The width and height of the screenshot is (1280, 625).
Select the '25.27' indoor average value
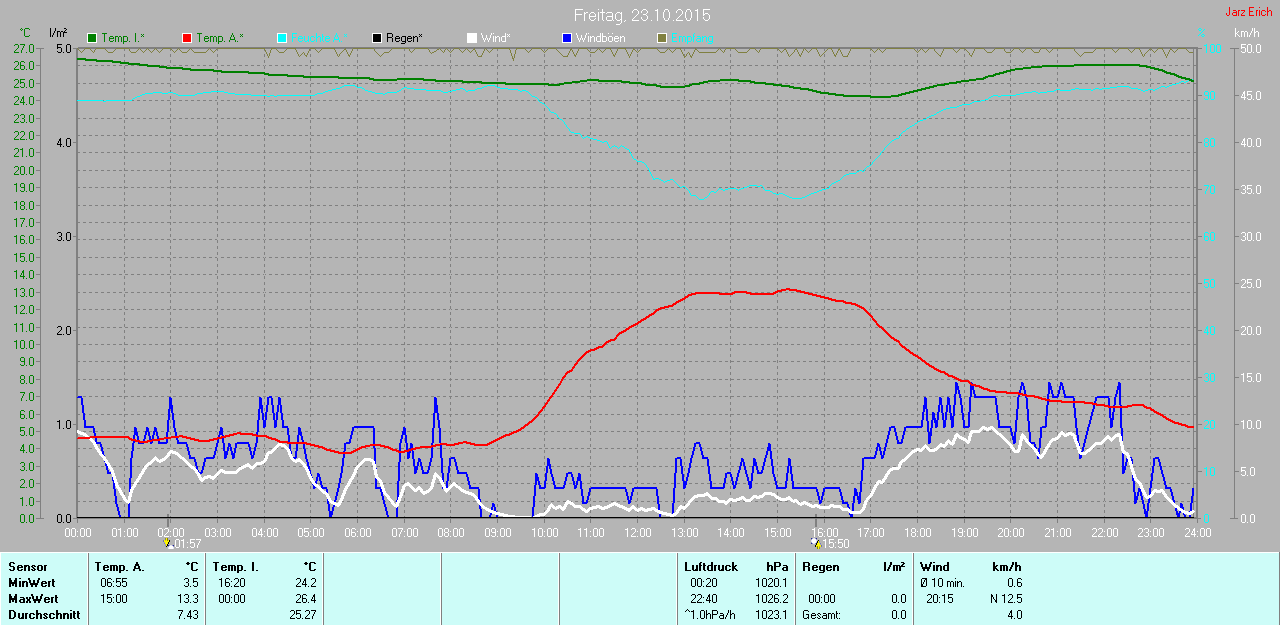(x=303, y=615)
